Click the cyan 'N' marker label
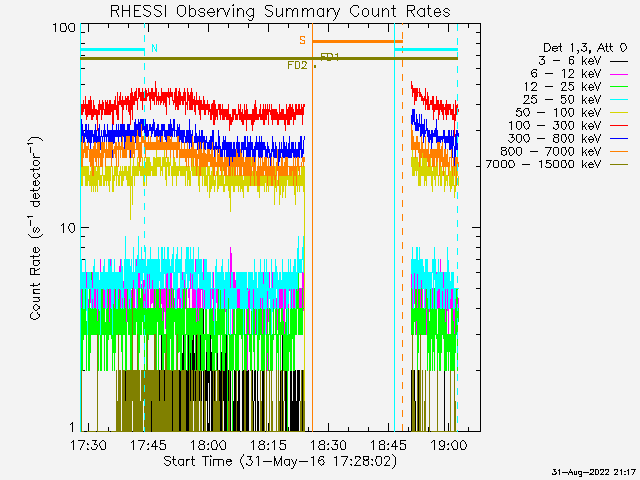This screenshot has width=640, height=480. coord(154,47)
